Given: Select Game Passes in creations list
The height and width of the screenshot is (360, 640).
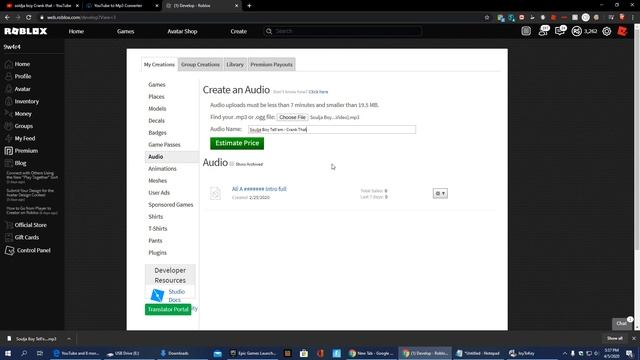Looking at the screenshot, I should click(164, 144).
